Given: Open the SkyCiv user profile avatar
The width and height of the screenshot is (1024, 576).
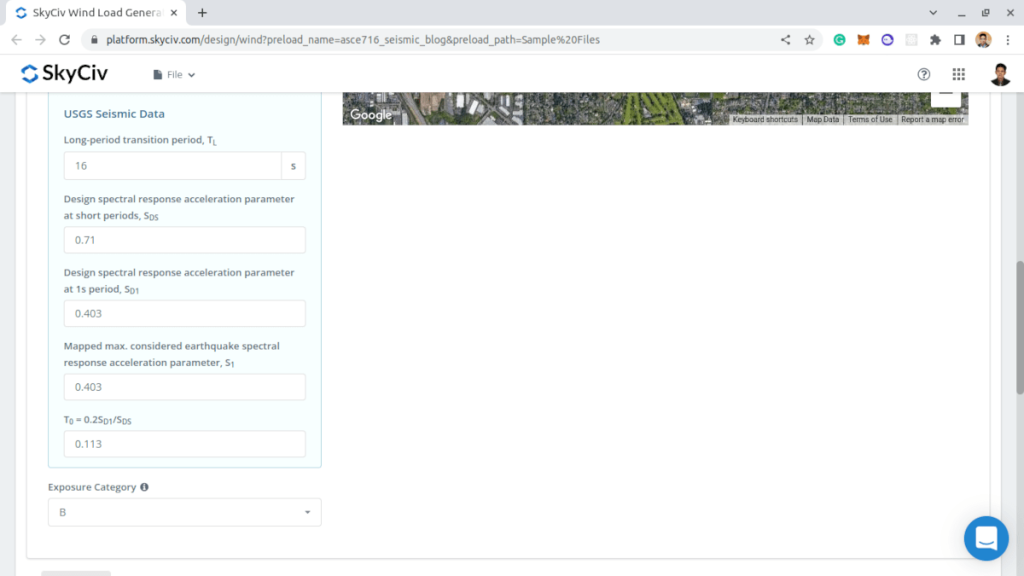Looking at the screenshot, I should [x=1000, y=74].
